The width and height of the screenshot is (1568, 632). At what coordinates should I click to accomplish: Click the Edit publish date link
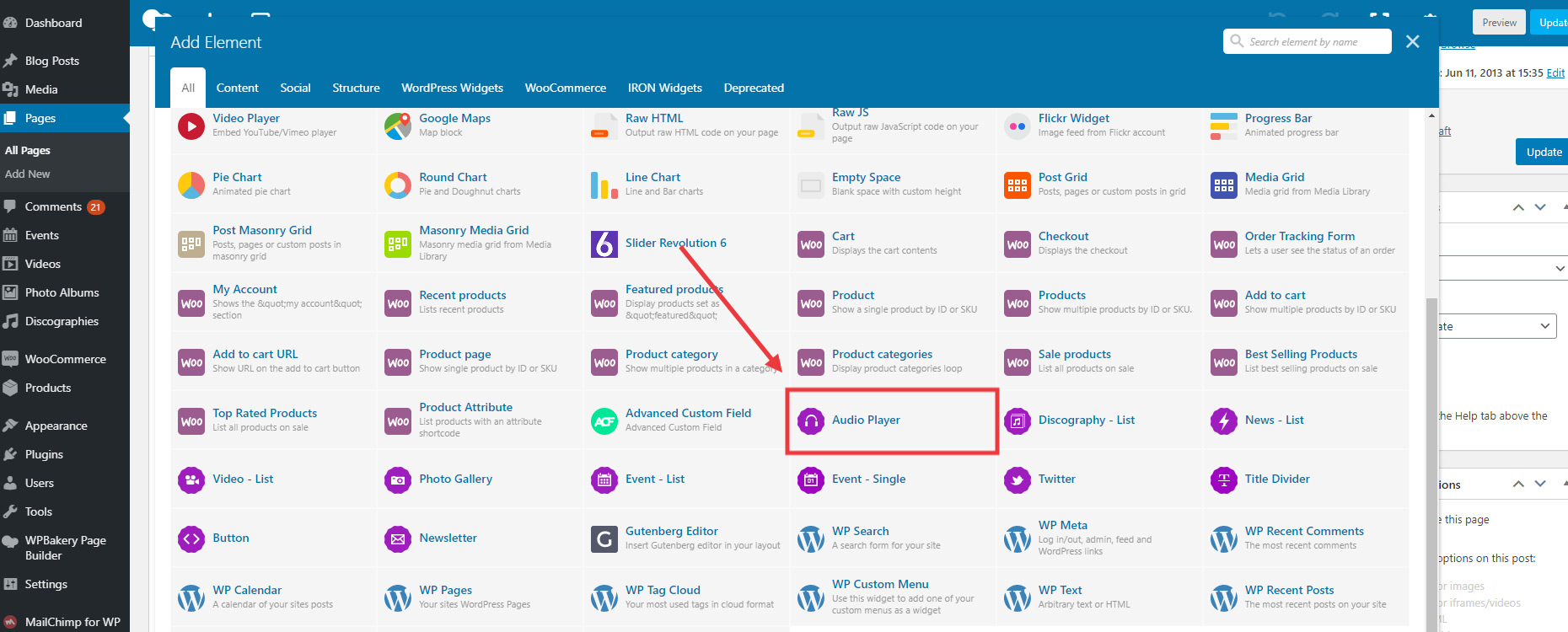(1555, 73)
